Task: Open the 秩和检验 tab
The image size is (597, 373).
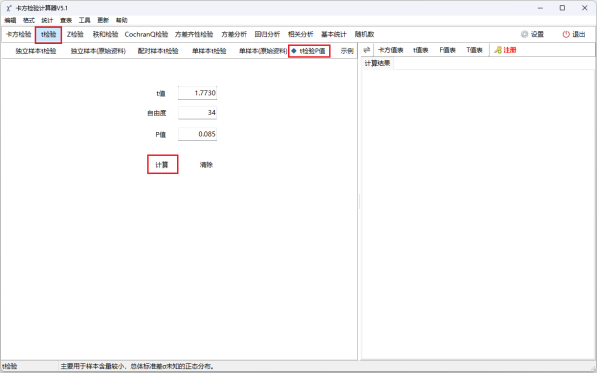Action: tap(105, 34)
